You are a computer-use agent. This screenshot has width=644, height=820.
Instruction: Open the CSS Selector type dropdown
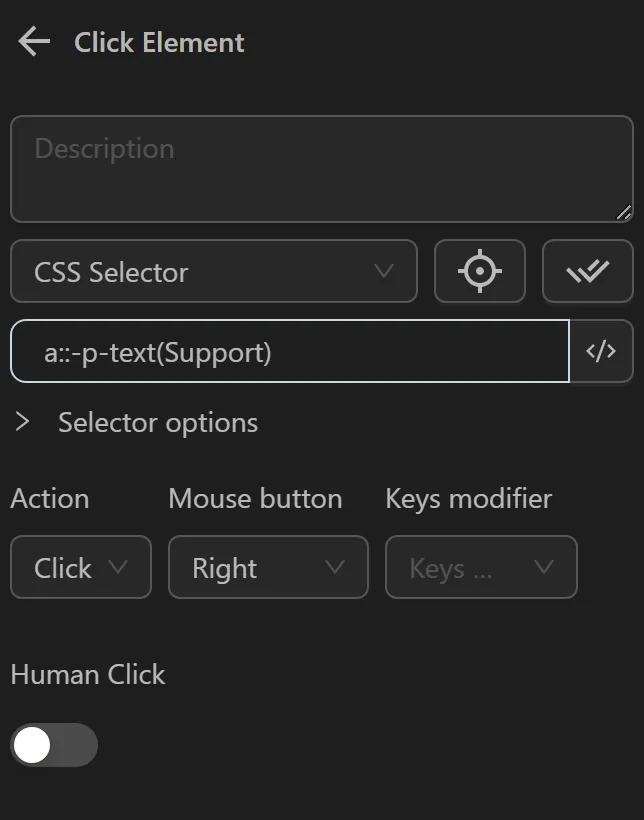[213, 271]
